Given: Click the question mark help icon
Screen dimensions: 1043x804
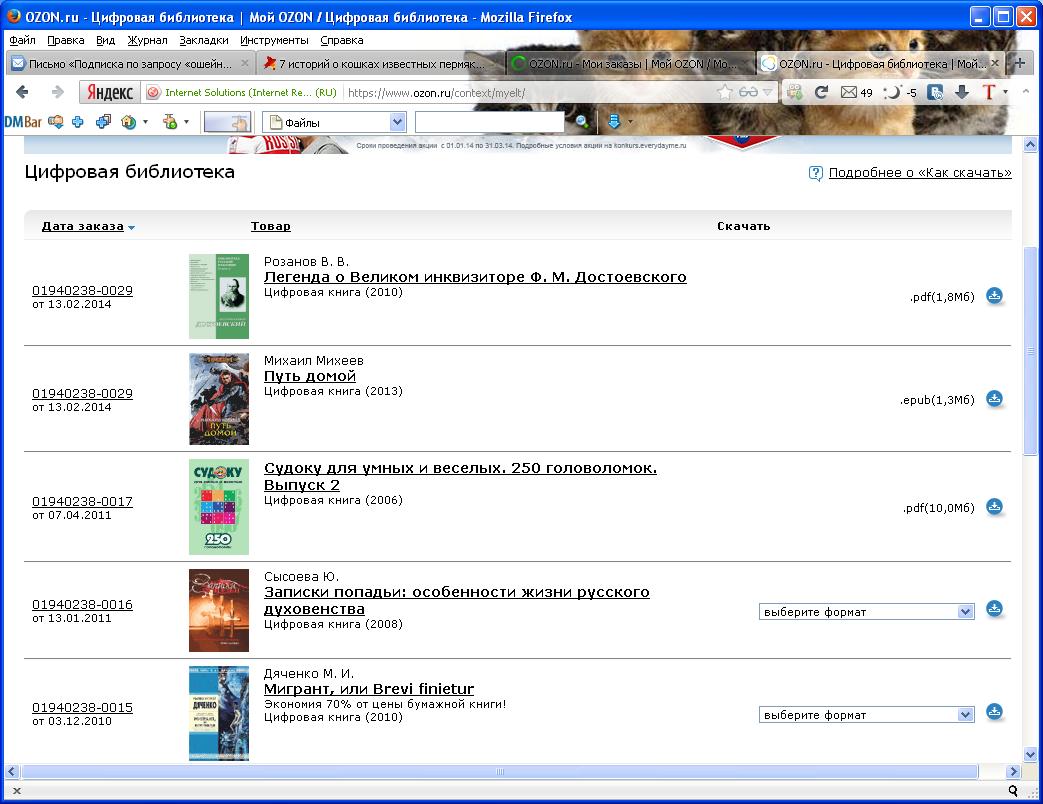Looking at the screenshot, I should pos(816,173).
